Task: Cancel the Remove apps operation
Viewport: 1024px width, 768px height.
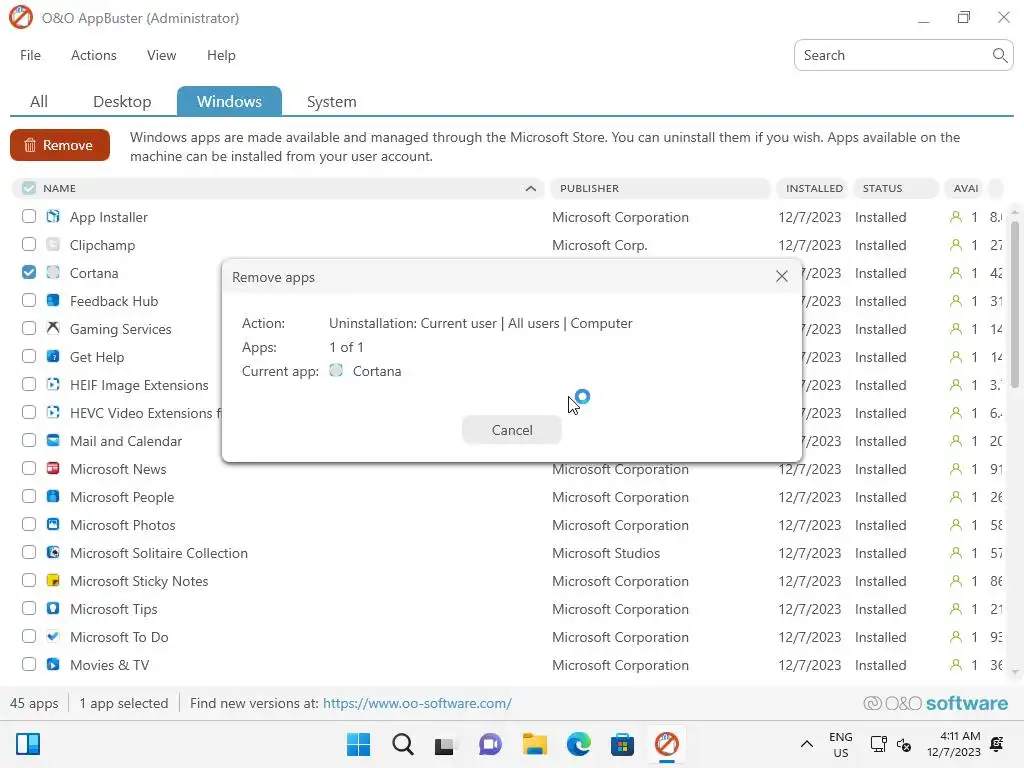Action: [511, 430]
